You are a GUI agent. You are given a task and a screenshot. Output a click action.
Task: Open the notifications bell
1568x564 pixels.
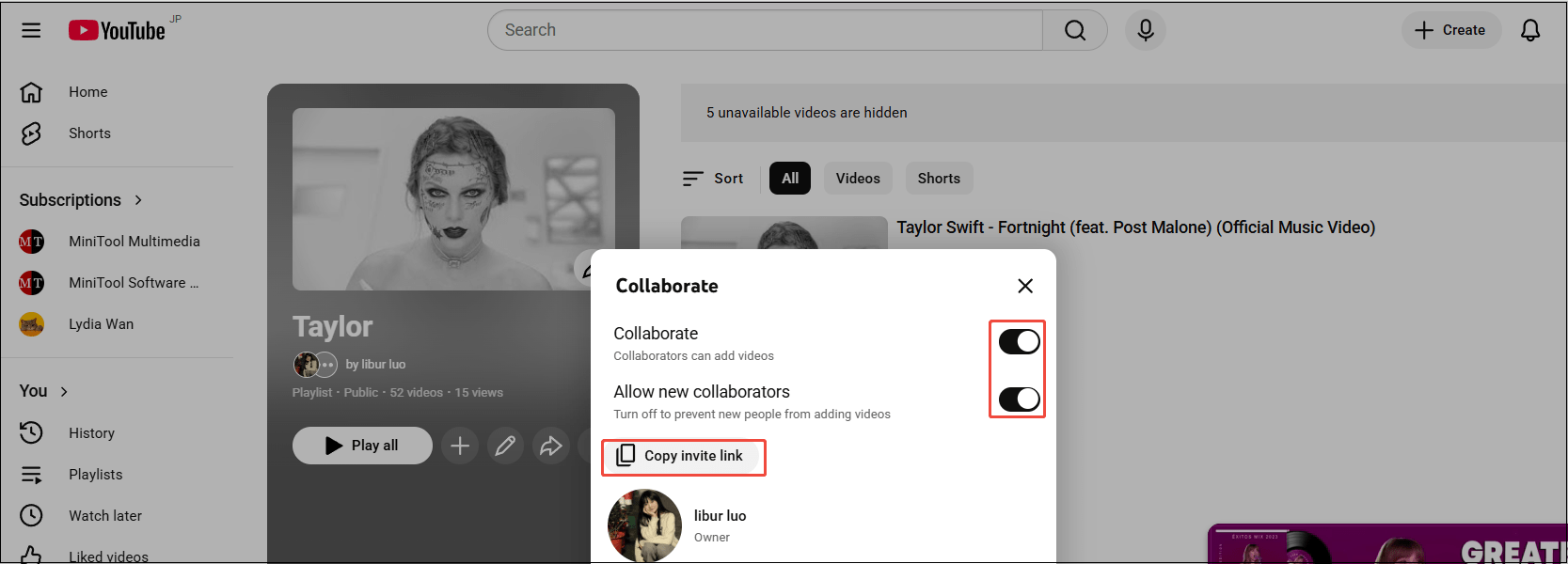[1530, 30]
